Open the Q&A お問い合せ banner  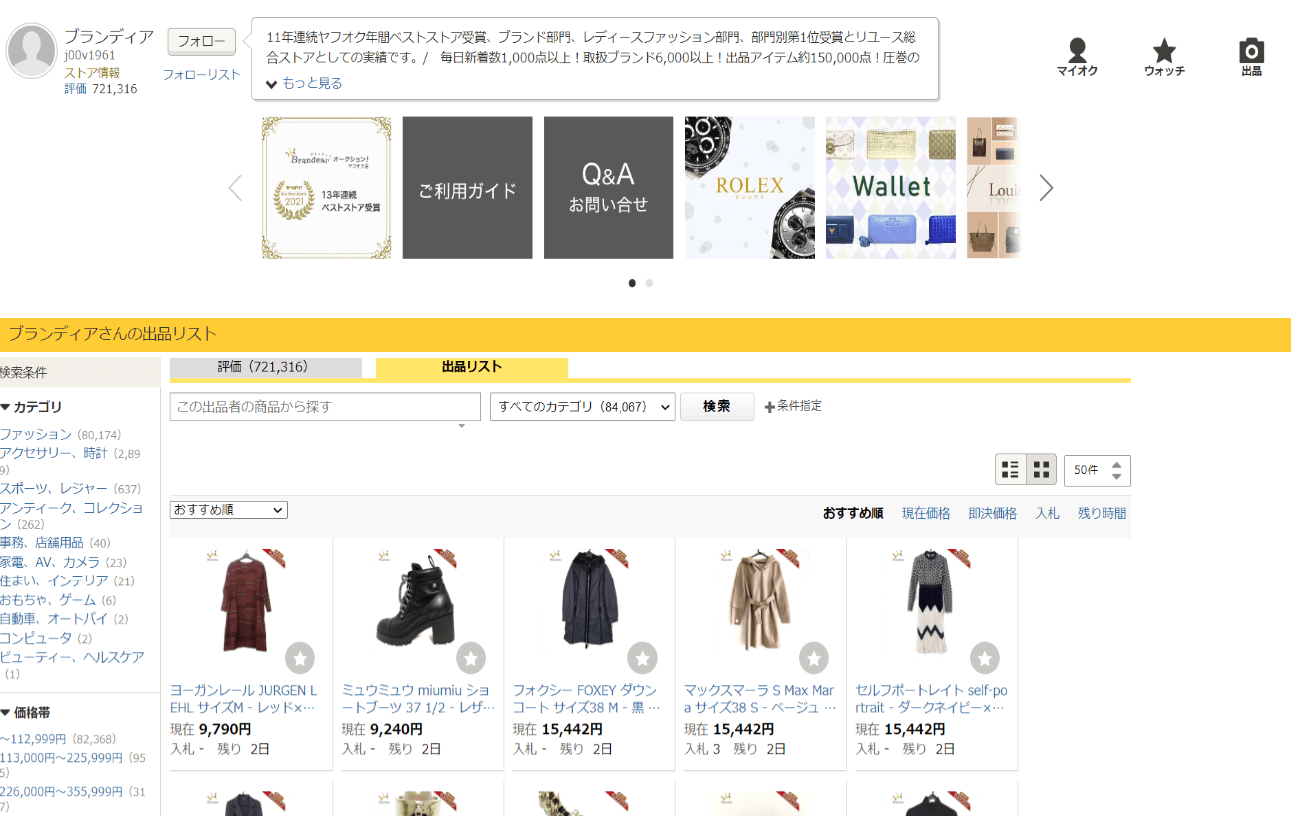(x=608, y=188)
